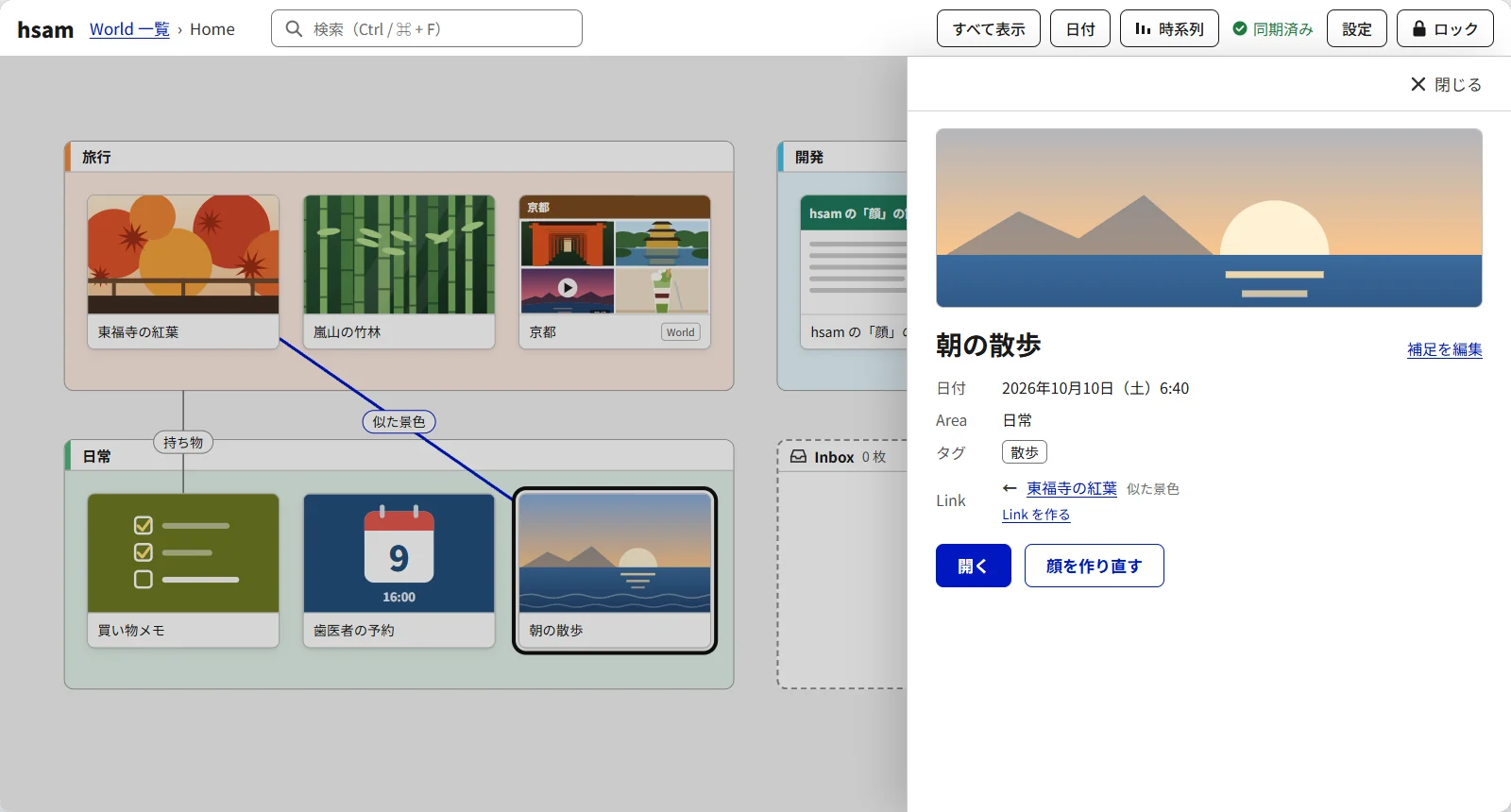1511x812 pixels.
Task: Click the 日常 area header
Action: tap(399, 456)
